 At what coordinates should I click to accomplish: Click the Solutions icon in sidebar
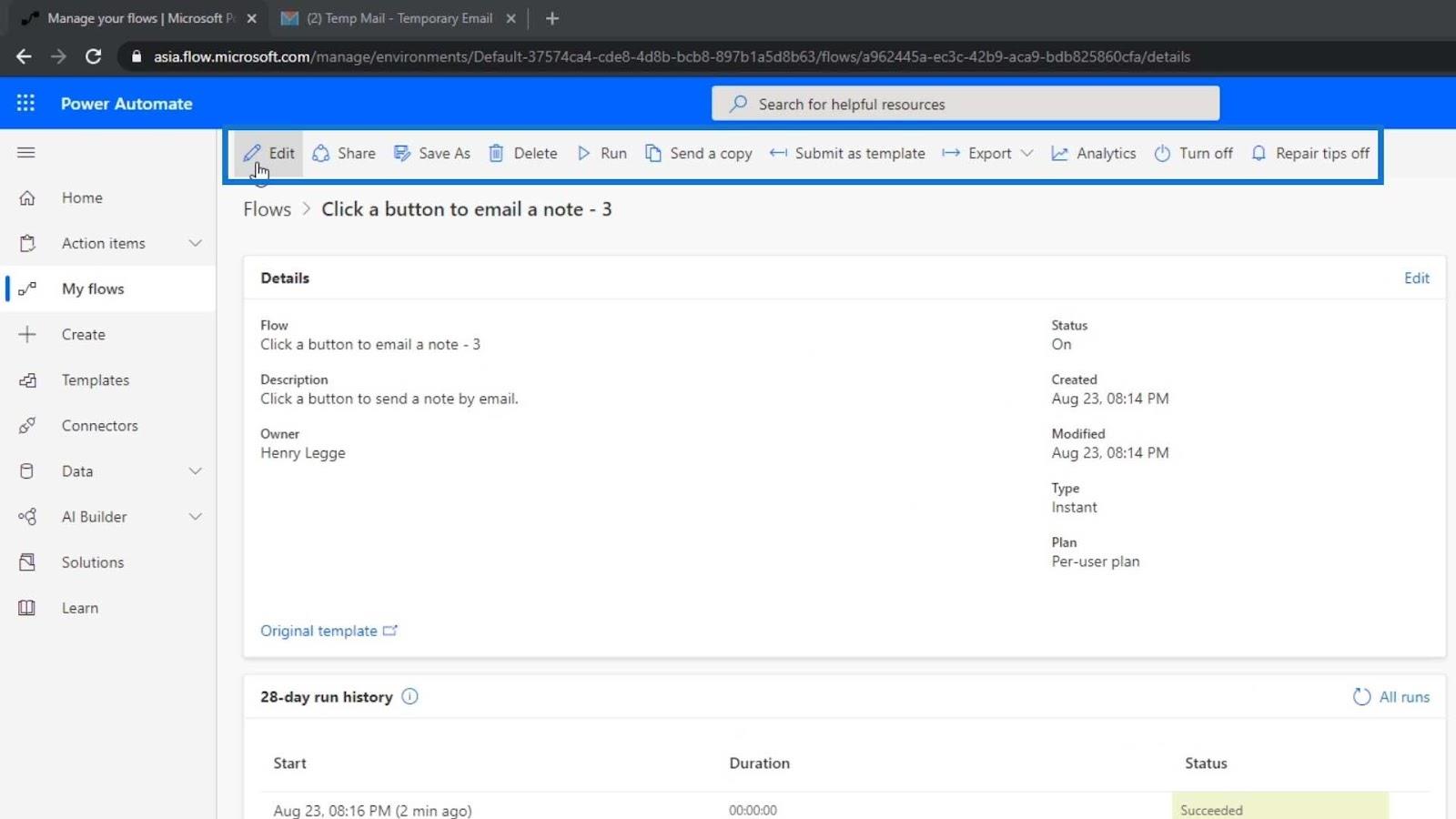pos(27,561)
